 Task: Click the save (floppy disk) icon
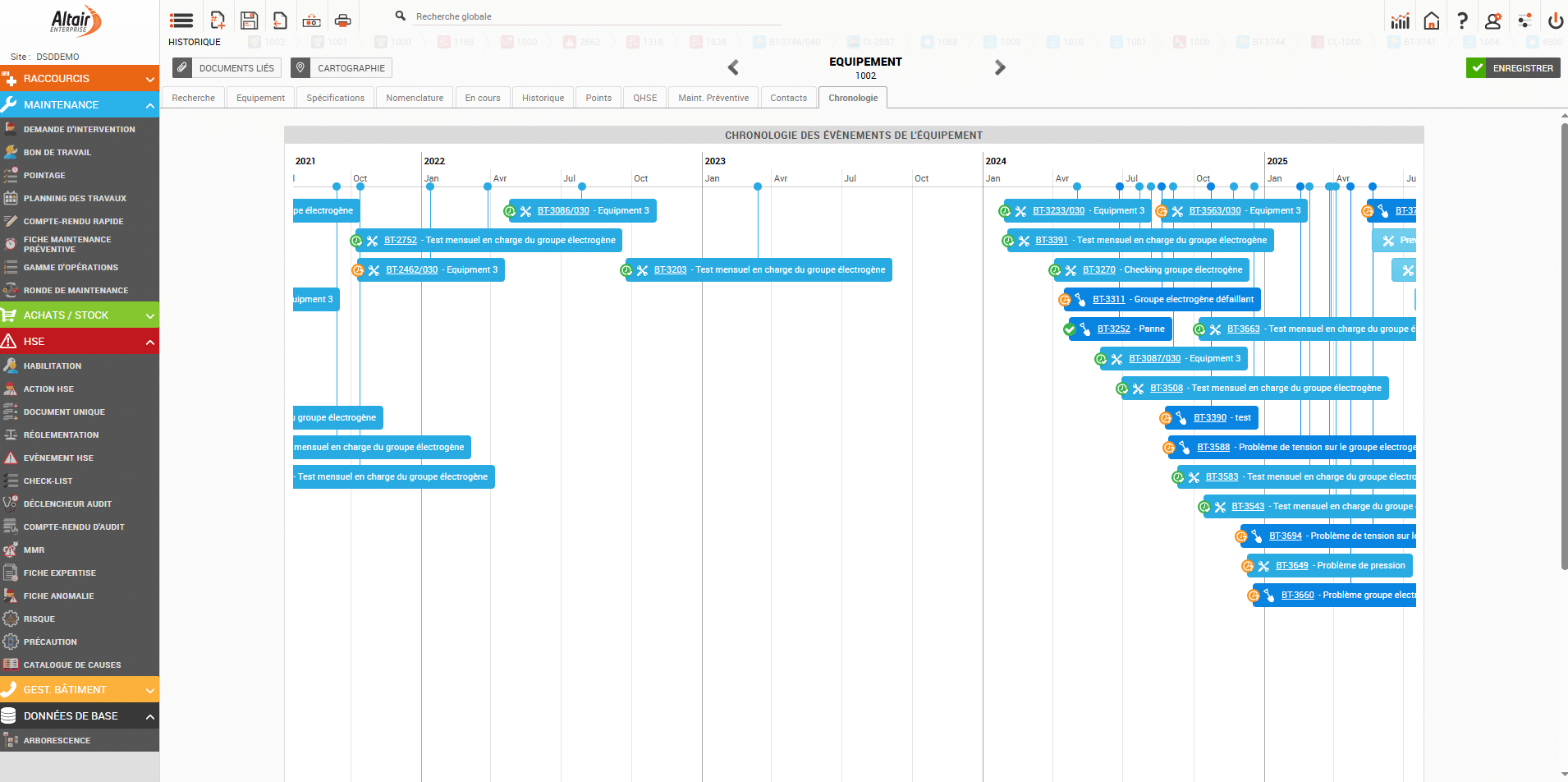click(x=249, y=21)
